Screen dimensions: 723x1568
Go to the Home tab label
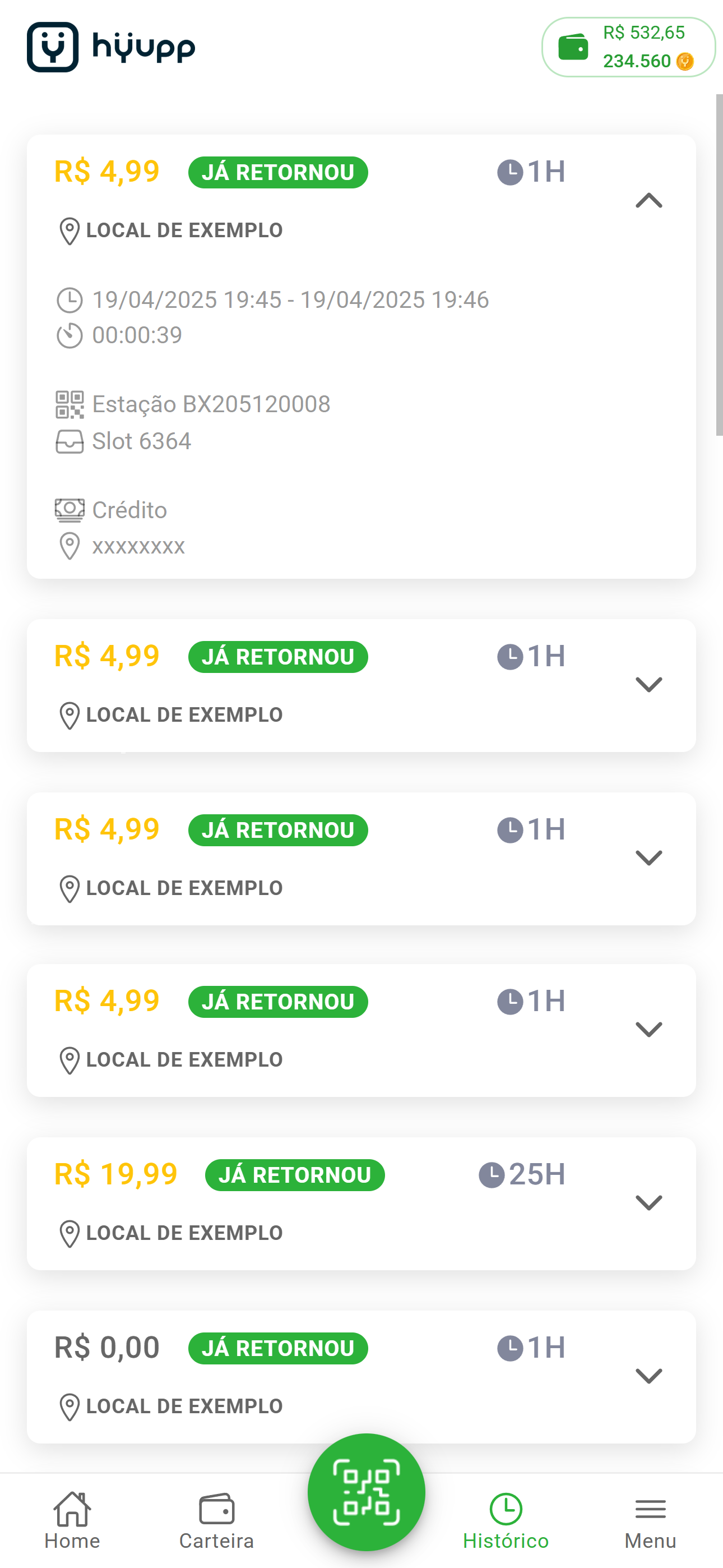coord(72,1541)
